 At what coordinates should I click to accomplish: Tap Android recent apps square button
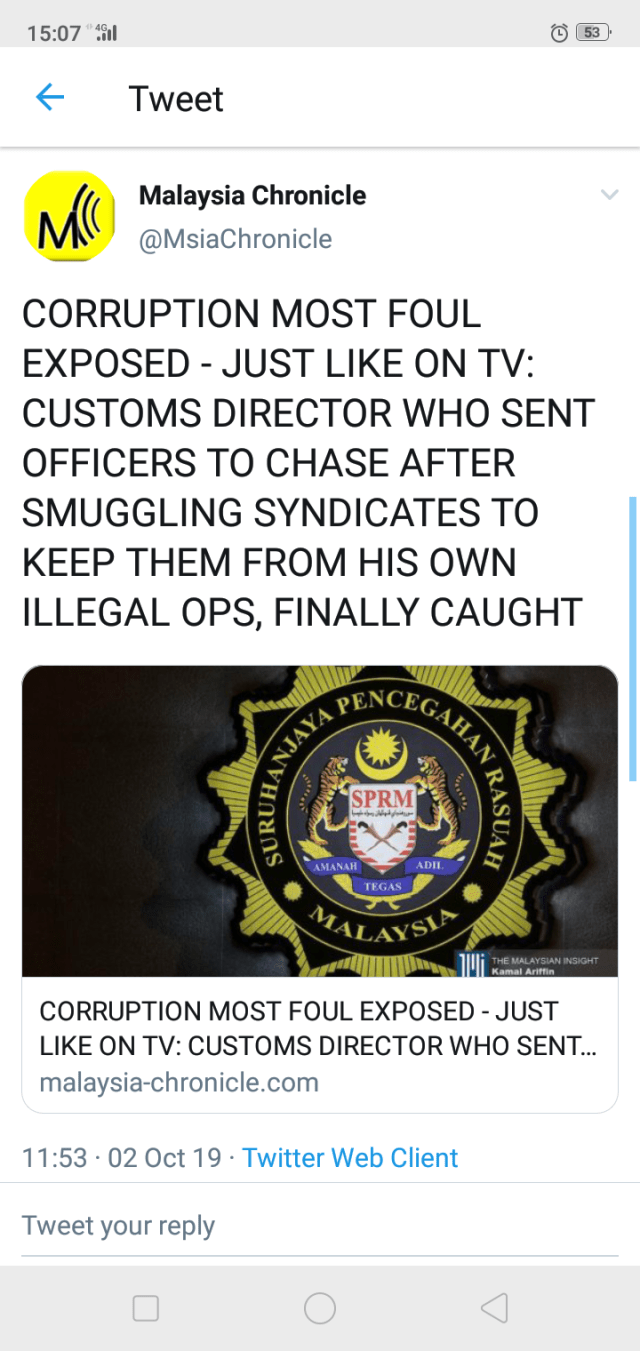tap(146, 1308)
